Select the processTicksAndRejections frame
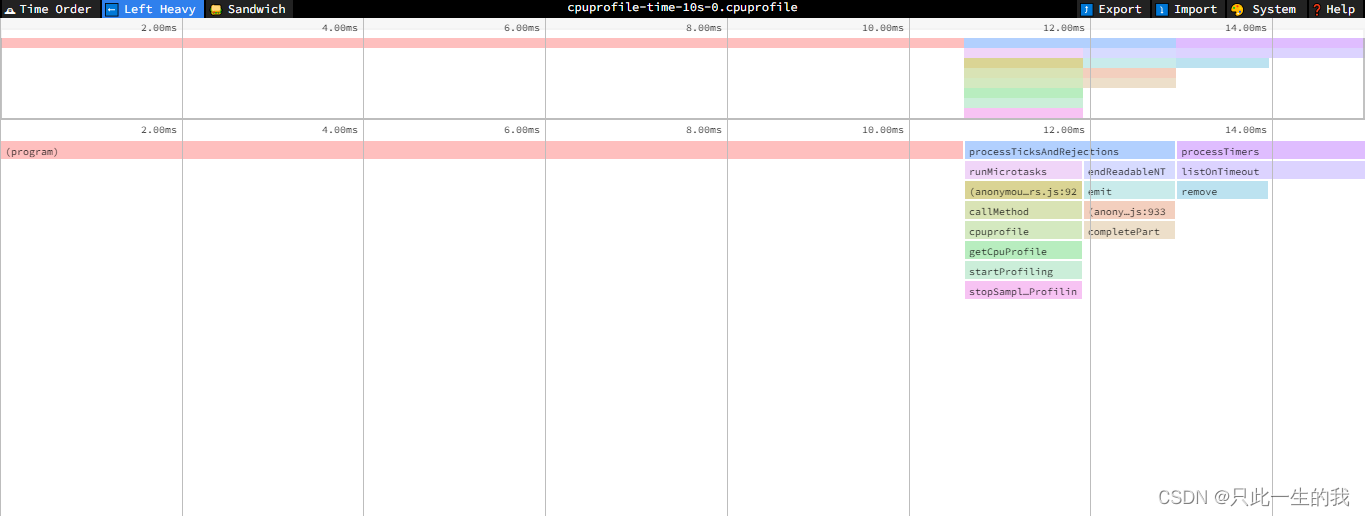This screenshot has height=516, width=1365. (x=1069, y=151)
